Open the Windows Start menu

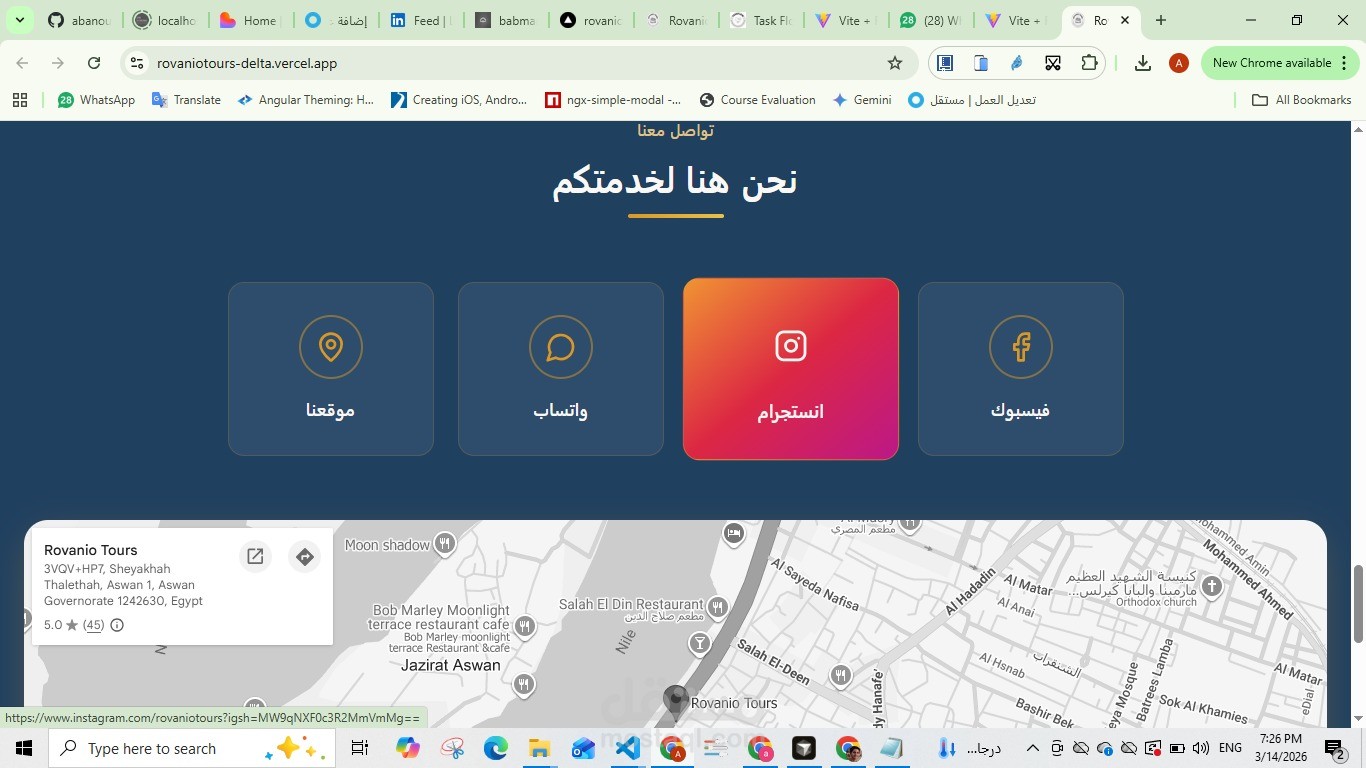[x=24, y=748]
